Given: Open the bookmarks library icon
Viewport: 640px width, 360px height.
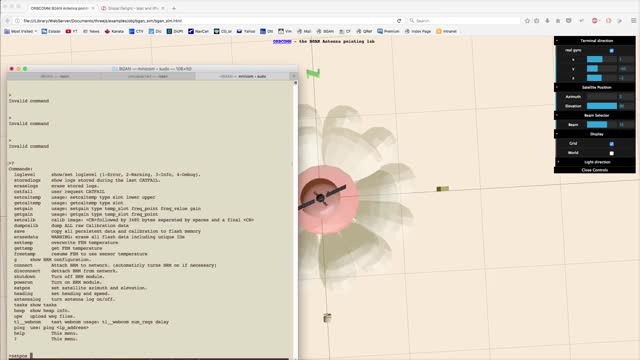Looking at the screenshot, I should point(537,21).
